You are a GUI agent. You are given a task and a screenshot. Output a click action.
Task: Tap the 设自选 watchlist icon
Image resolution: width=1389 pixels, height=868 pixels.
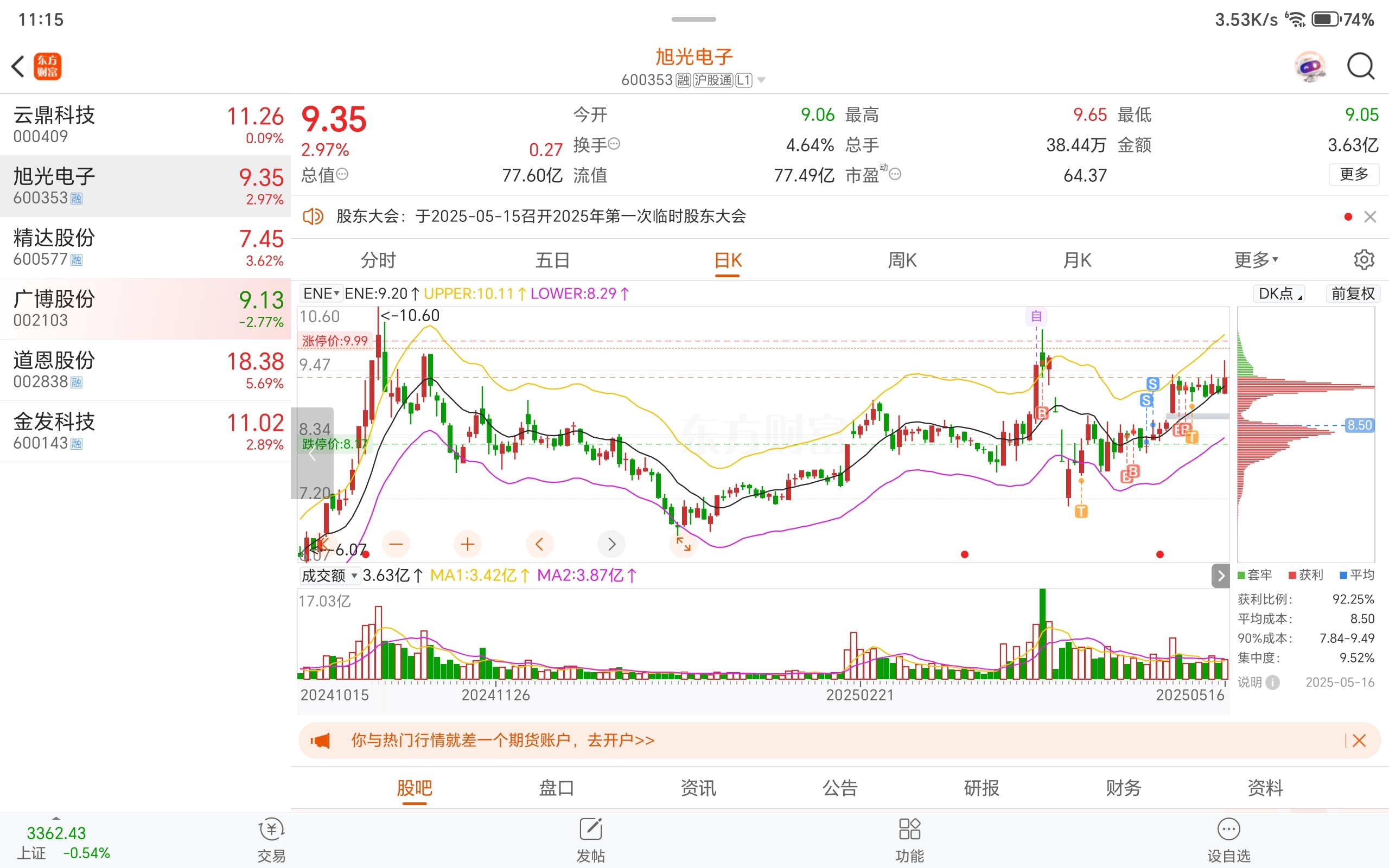1229,841
